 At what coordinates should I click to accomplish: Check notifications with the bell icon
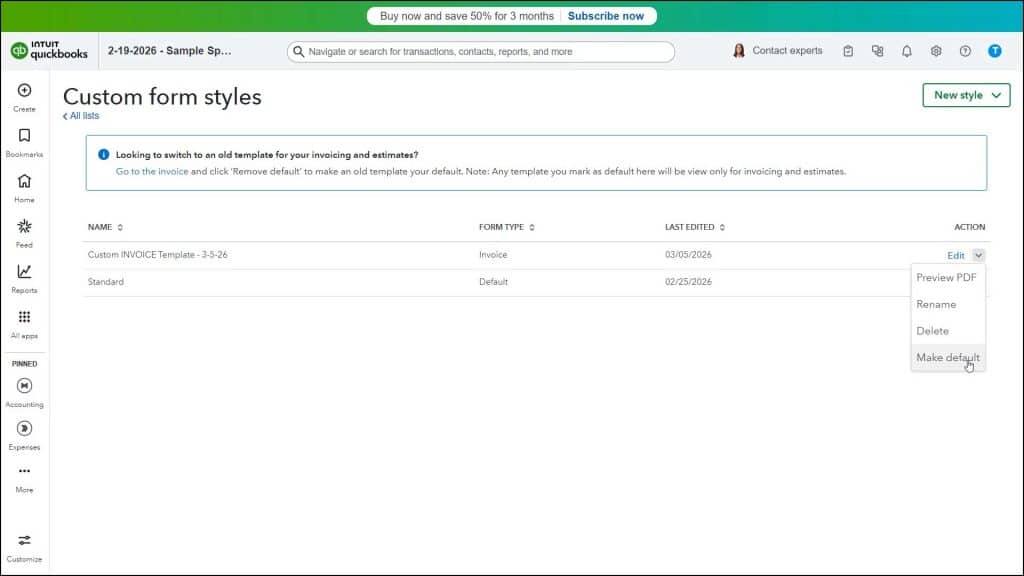906,51
